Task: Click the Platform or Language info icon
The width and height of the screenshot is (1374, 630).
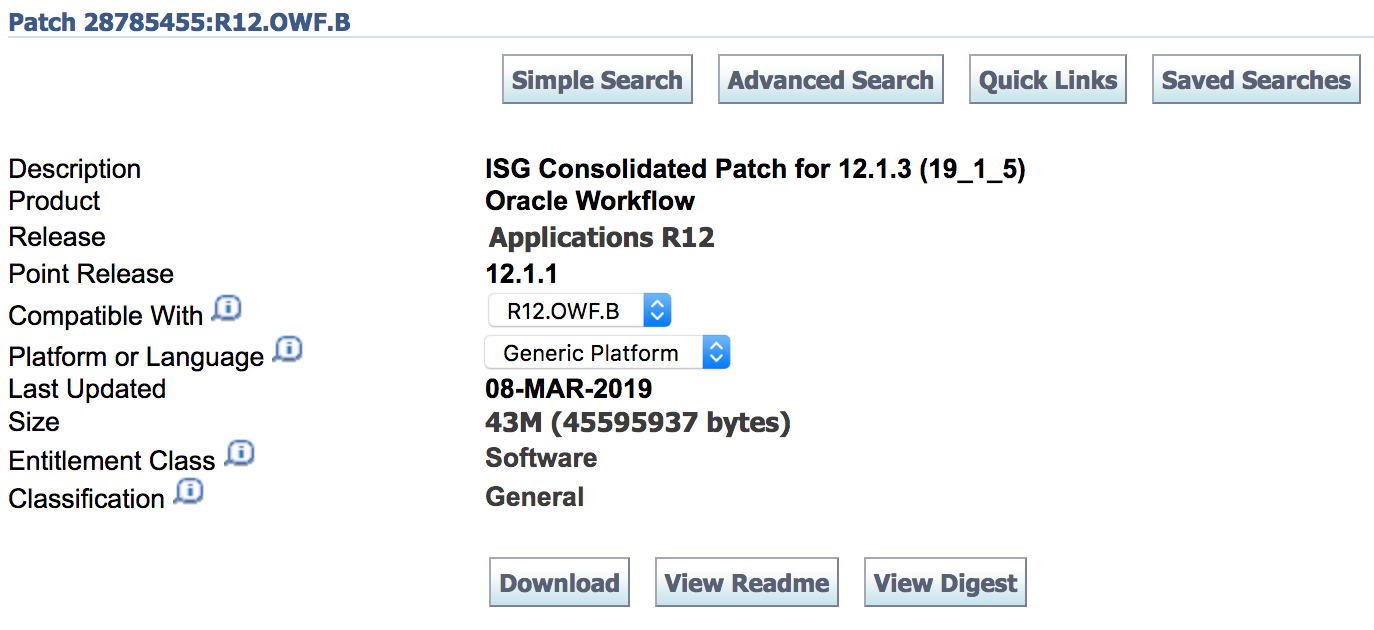Action: (288, 350)
